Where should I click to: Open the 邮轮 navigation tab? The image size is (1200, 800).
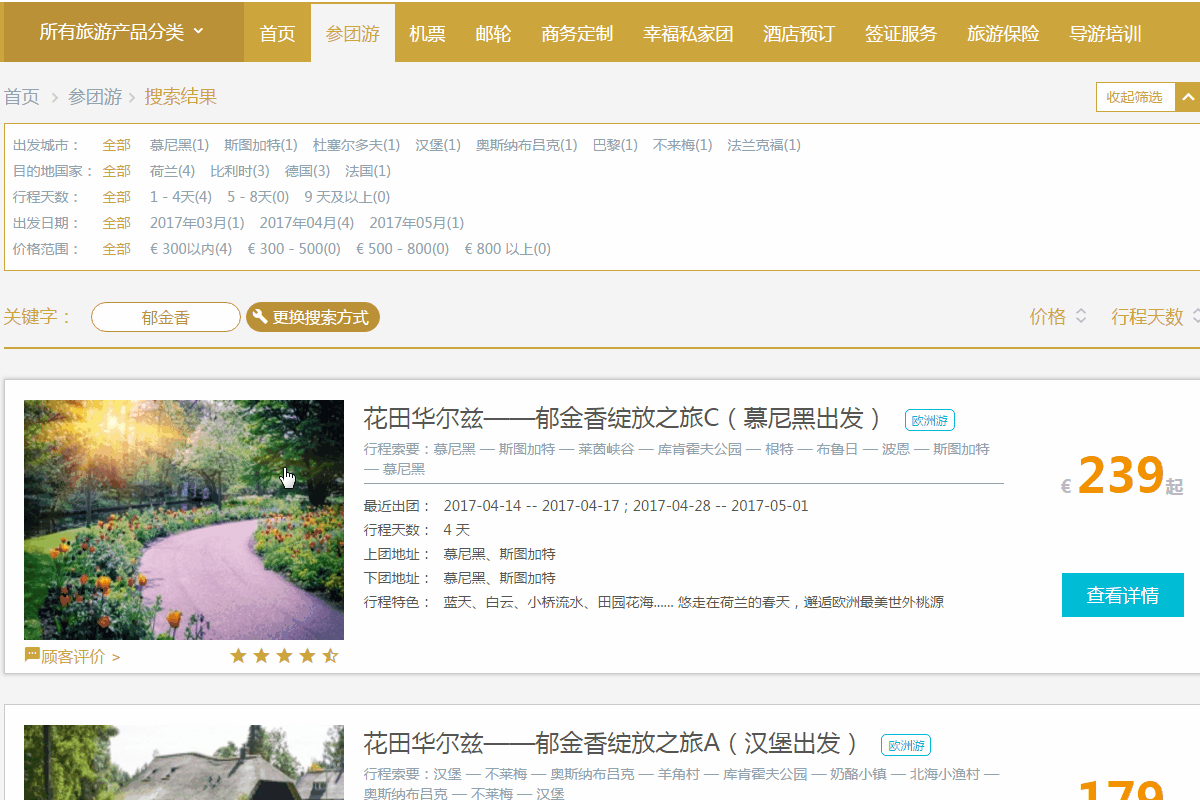493,34
